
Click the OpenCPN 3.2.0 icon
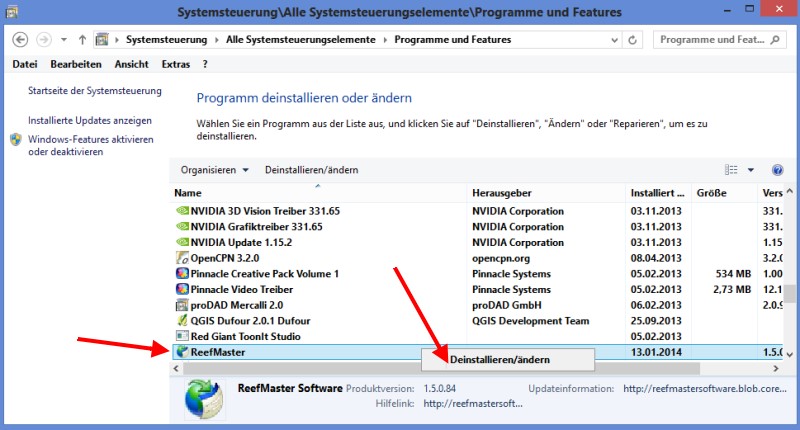pos(181,258)
